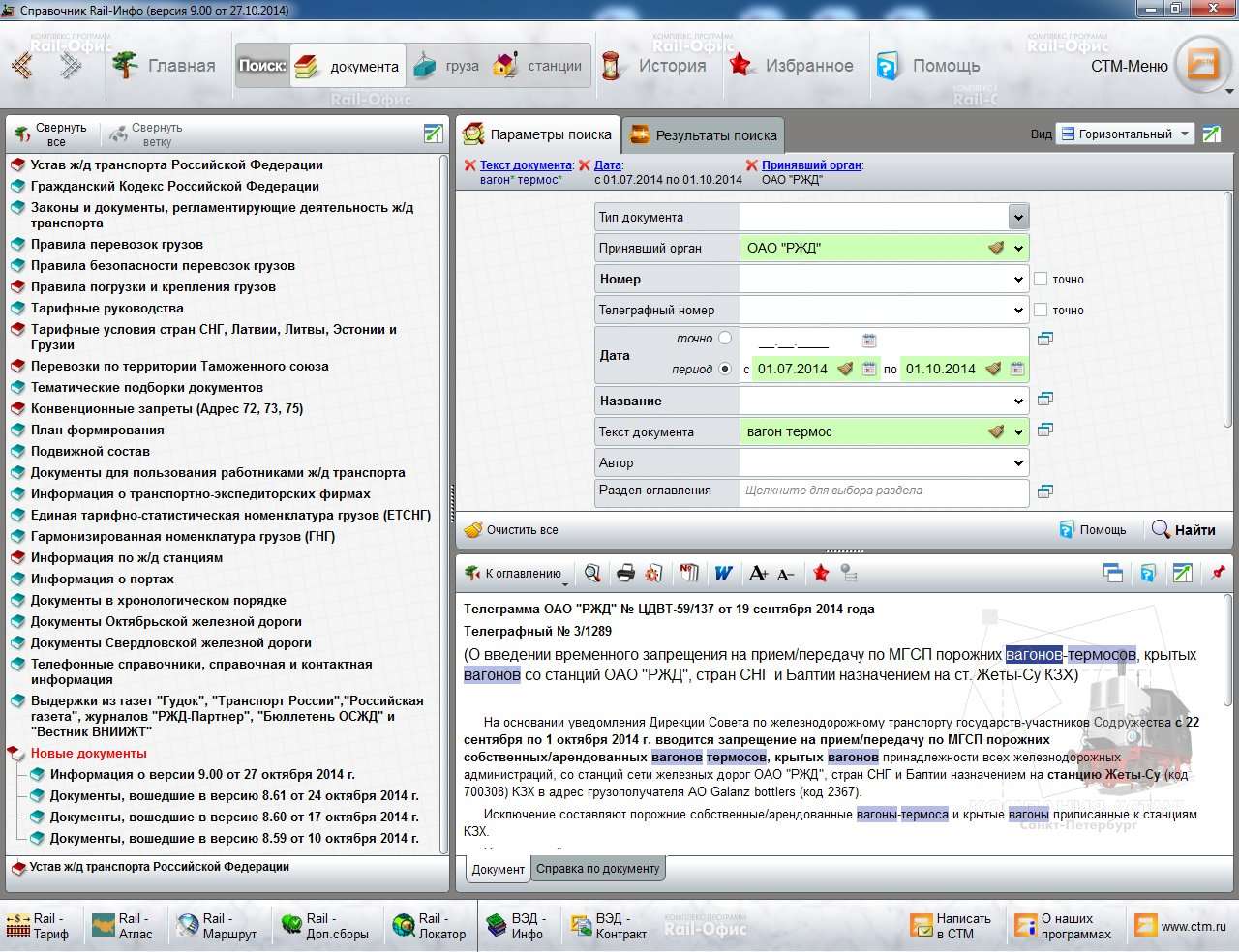Open extended window icon beside Название
Viewport: 1239px width, 952px height.
pos(1045,399)
